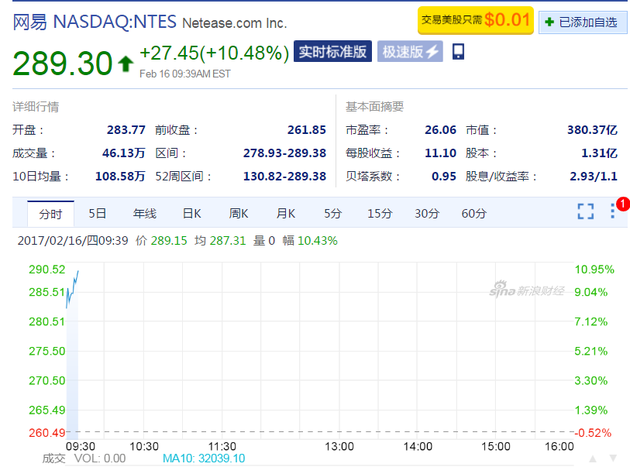Click the red notification badge
The width and height of the screenshot is (630, 467).
(623, 204)
